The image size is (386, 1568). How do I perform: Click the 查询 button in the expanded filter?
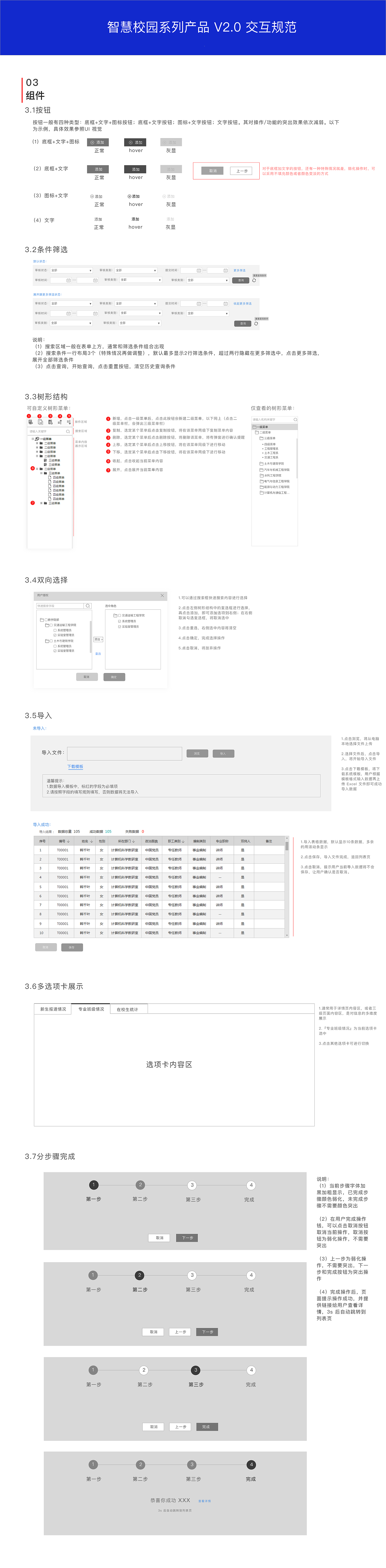(x=243, y=323)
